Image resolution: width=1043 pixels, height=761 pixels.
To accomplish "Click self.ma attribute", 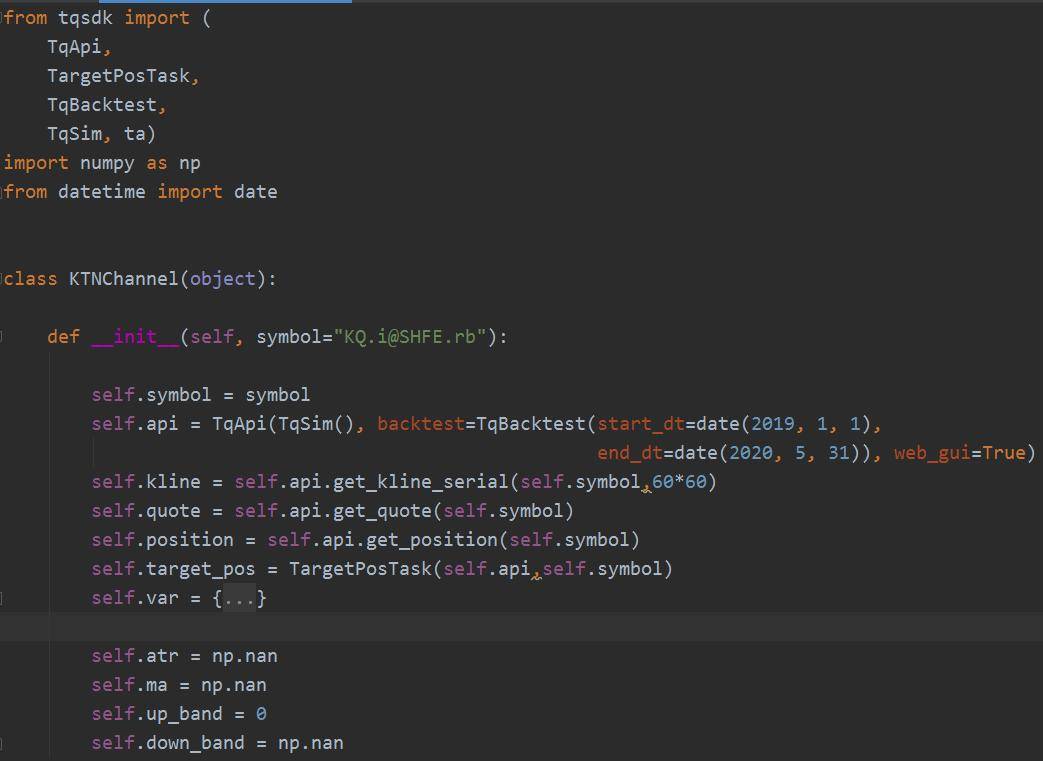I will coord(129,685).
